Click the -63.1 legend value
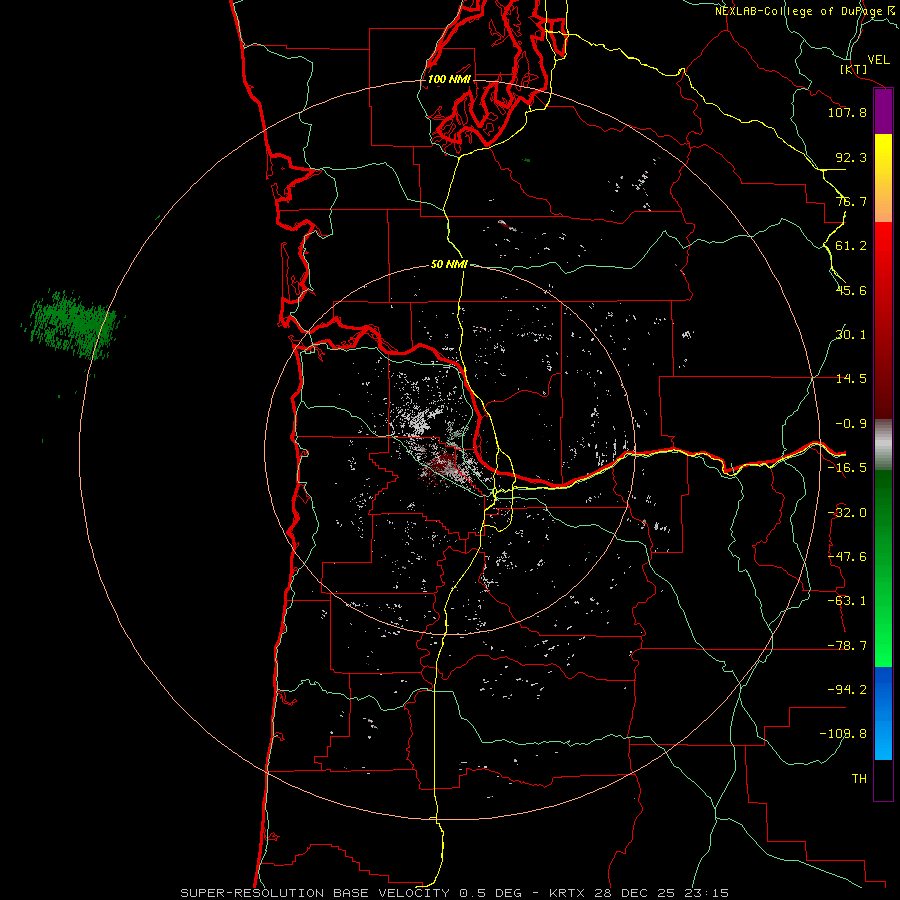The height and width of the screenshot is (900, 900). 847,601
